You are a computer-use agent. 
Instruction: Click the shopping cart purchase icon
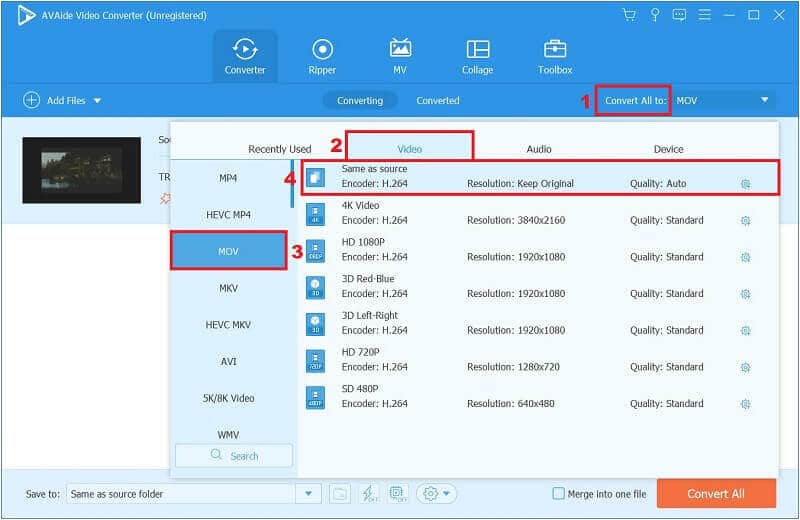pos(629,15)
